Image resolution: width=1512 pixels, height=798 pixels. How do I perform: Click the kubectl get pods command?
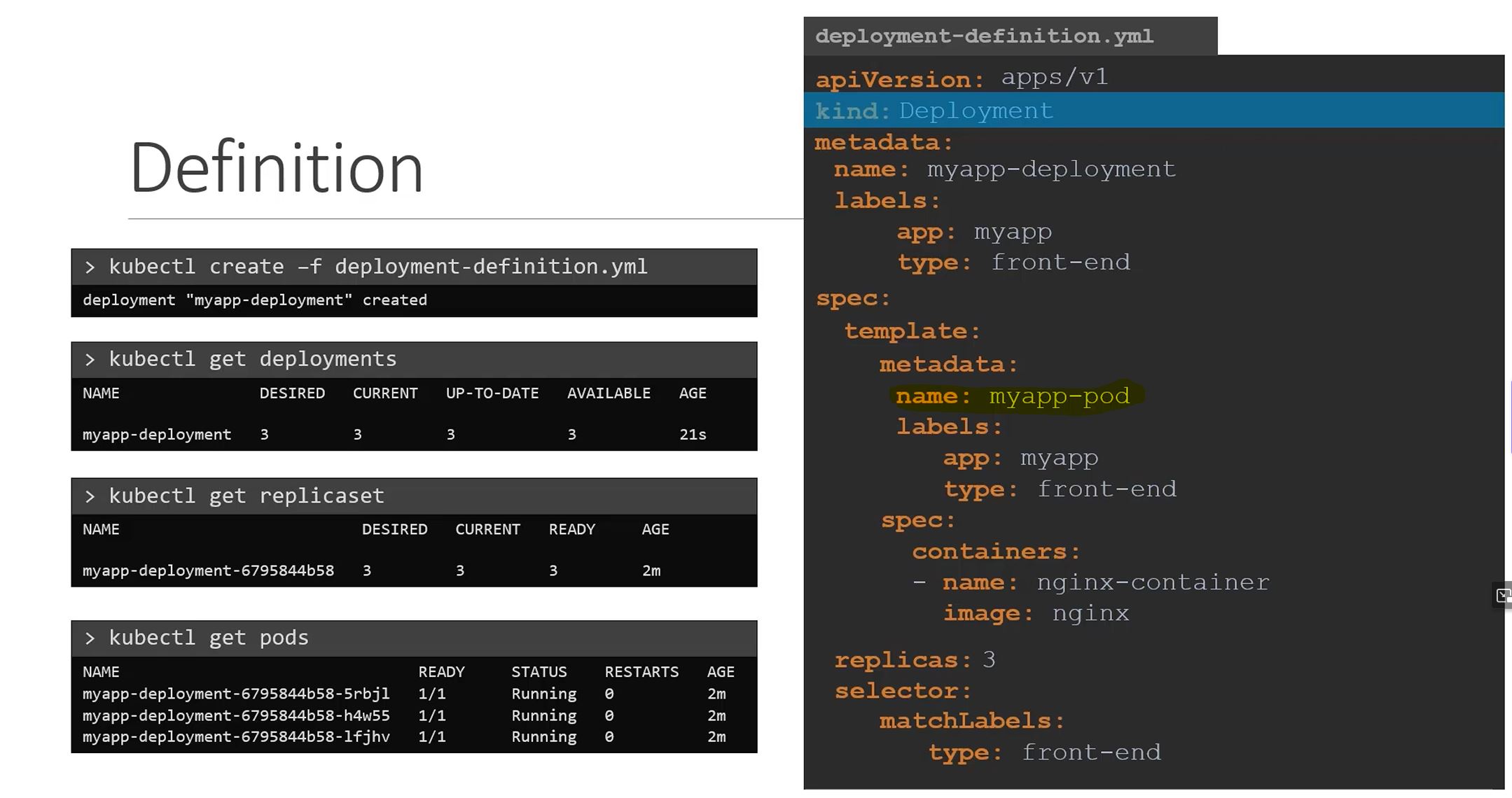pyautogui.click(x=209, y=638)
